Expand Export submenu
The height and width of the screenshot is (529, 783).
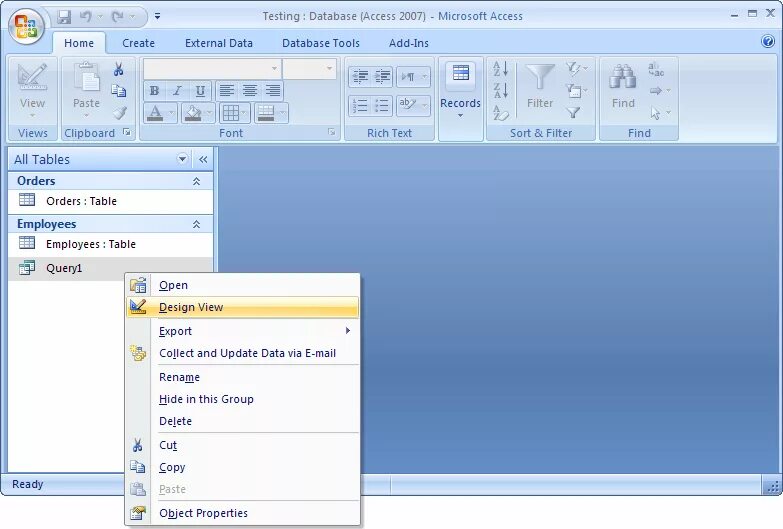click(x=243, y=331)
